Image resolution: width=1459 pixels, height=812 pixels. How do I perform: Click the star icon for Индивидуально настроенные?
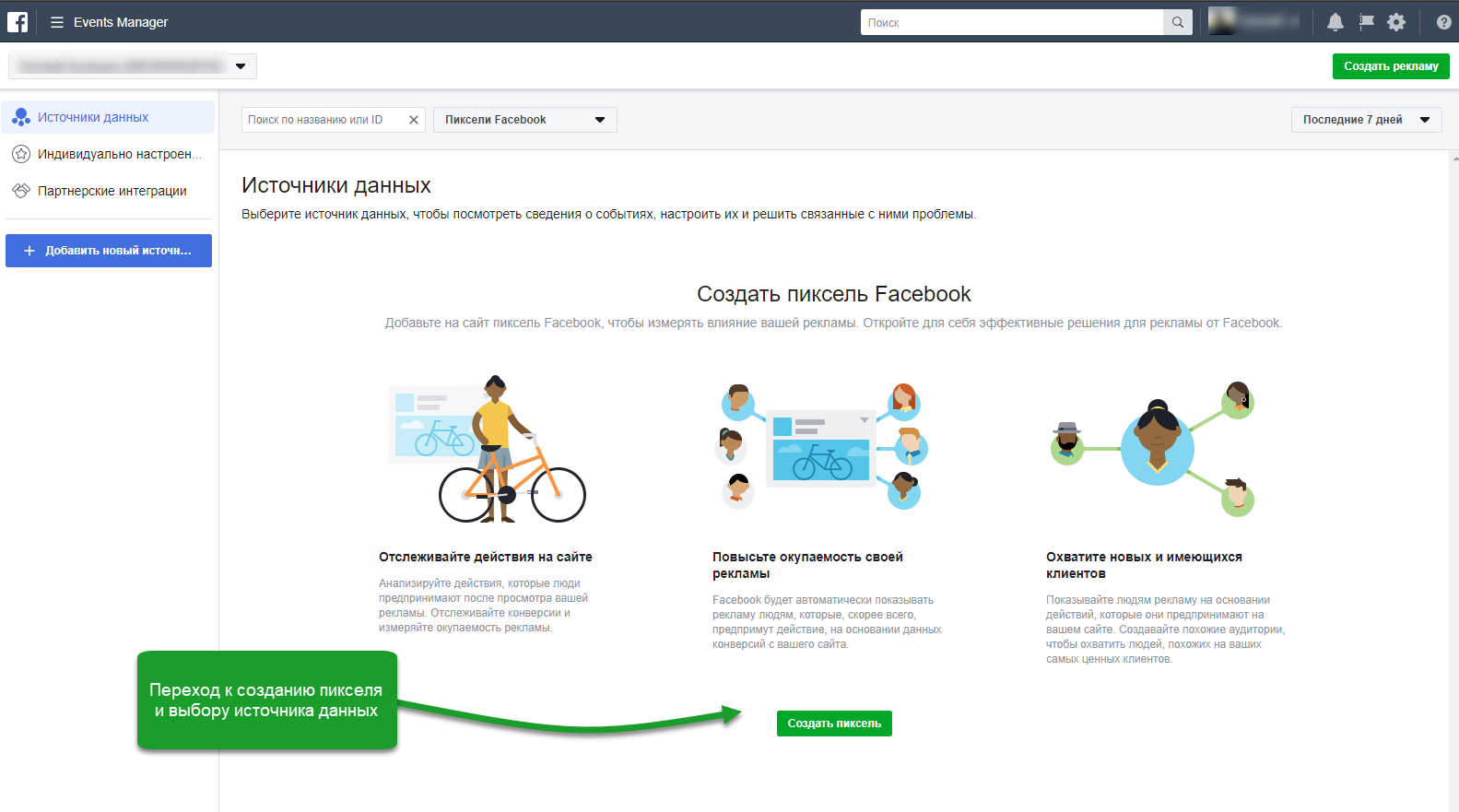tap(21, 154)
